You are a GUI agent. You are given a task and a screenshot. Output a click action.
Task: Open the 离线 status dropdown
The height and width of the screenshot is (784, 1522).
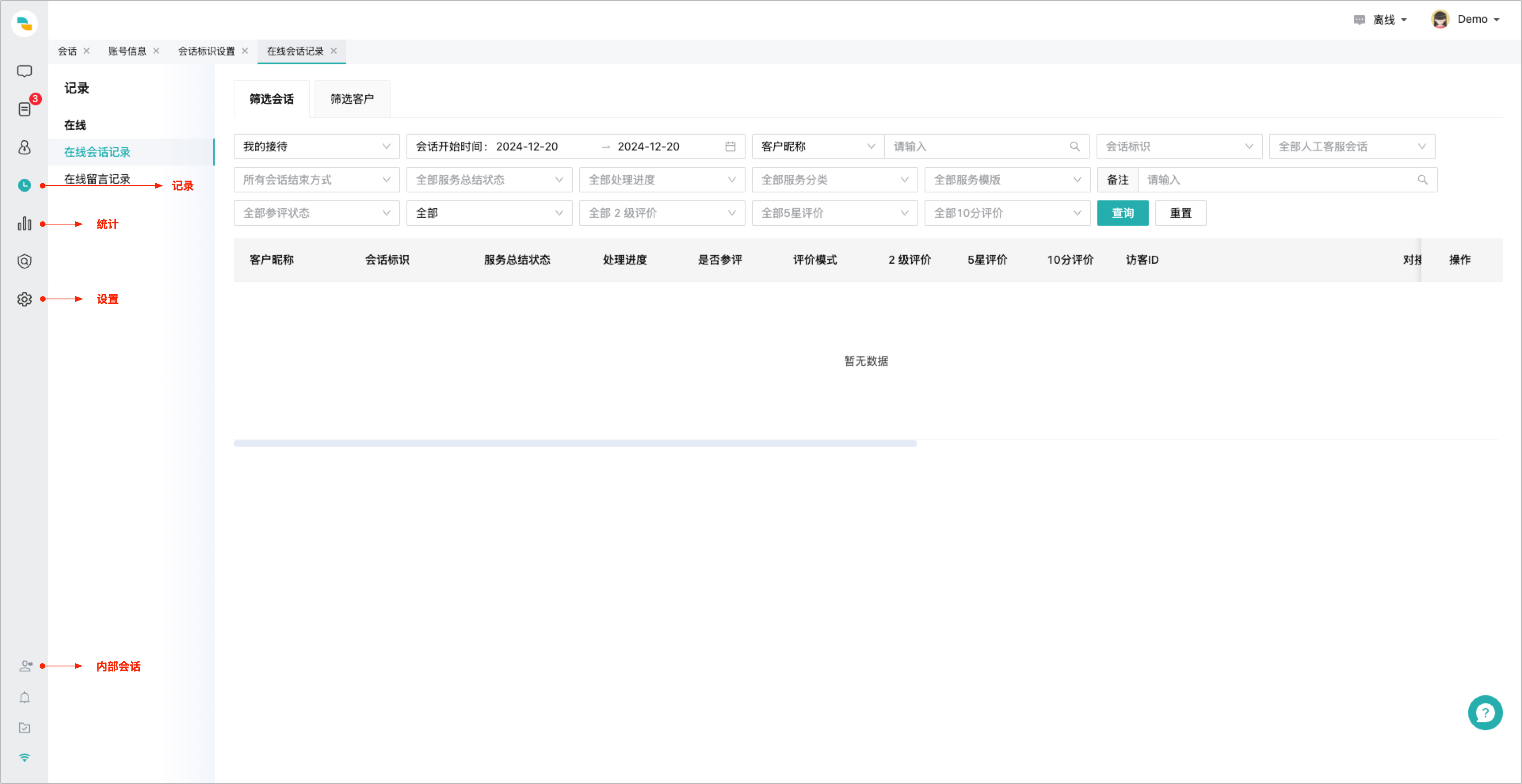pyautogui.click(x=1389, y=20)
